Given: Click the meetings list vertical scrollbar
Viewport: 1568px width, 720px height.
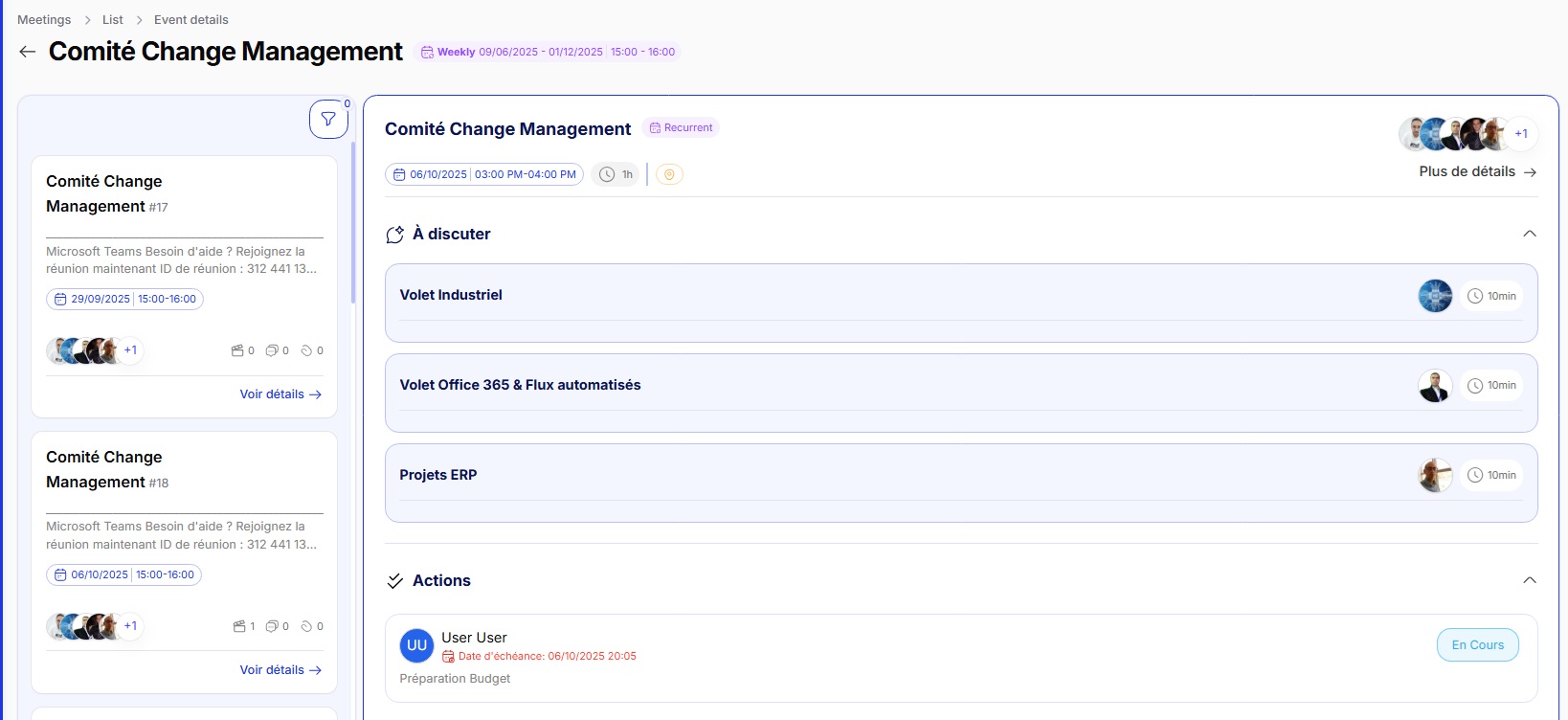Looking at the screenshot, I should click(353, 222).
